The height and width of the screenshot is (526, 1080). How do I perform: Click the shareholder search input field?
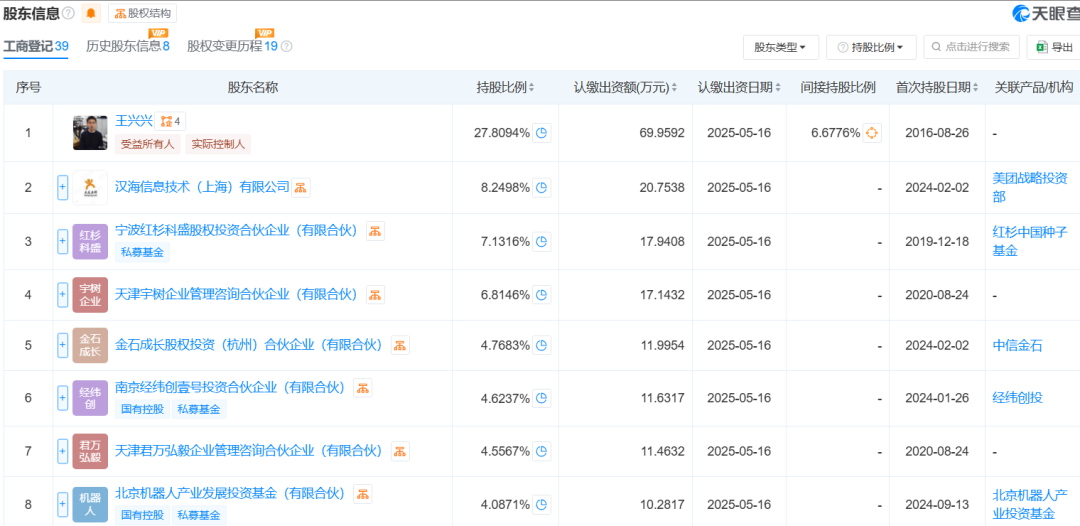coord(972,47)
